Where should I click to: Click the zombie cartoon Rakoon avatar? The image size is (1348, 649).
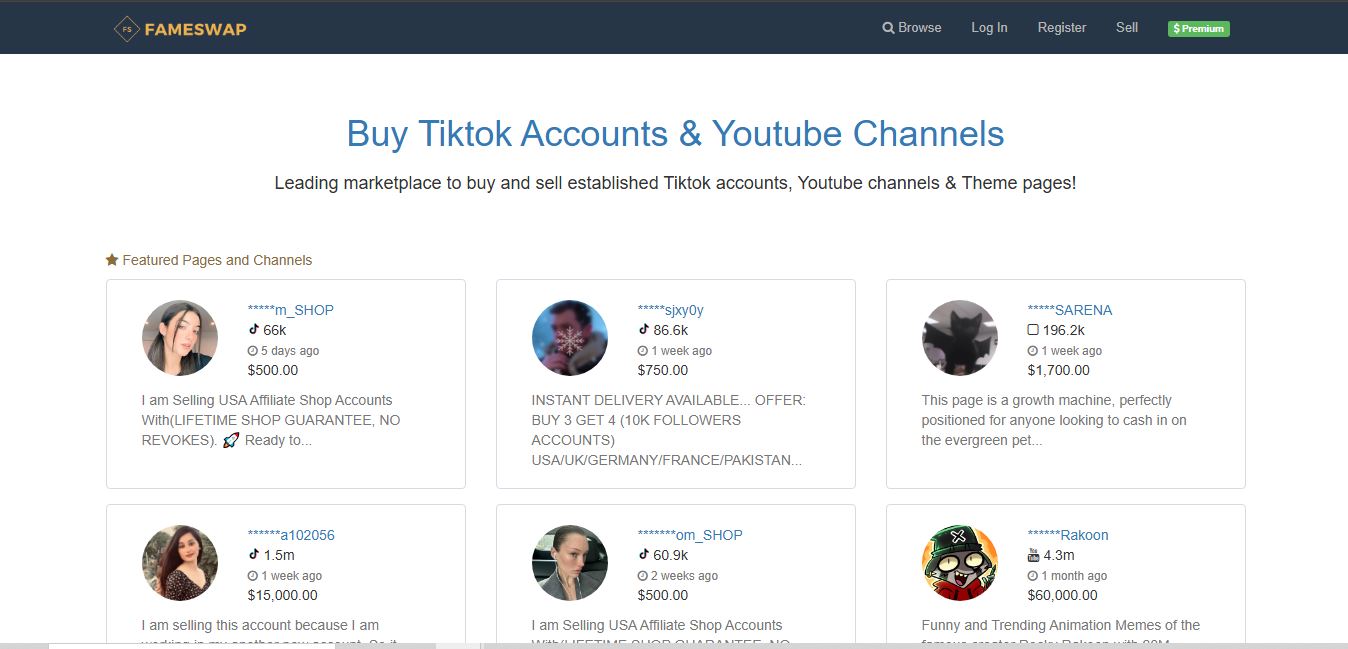959,563
